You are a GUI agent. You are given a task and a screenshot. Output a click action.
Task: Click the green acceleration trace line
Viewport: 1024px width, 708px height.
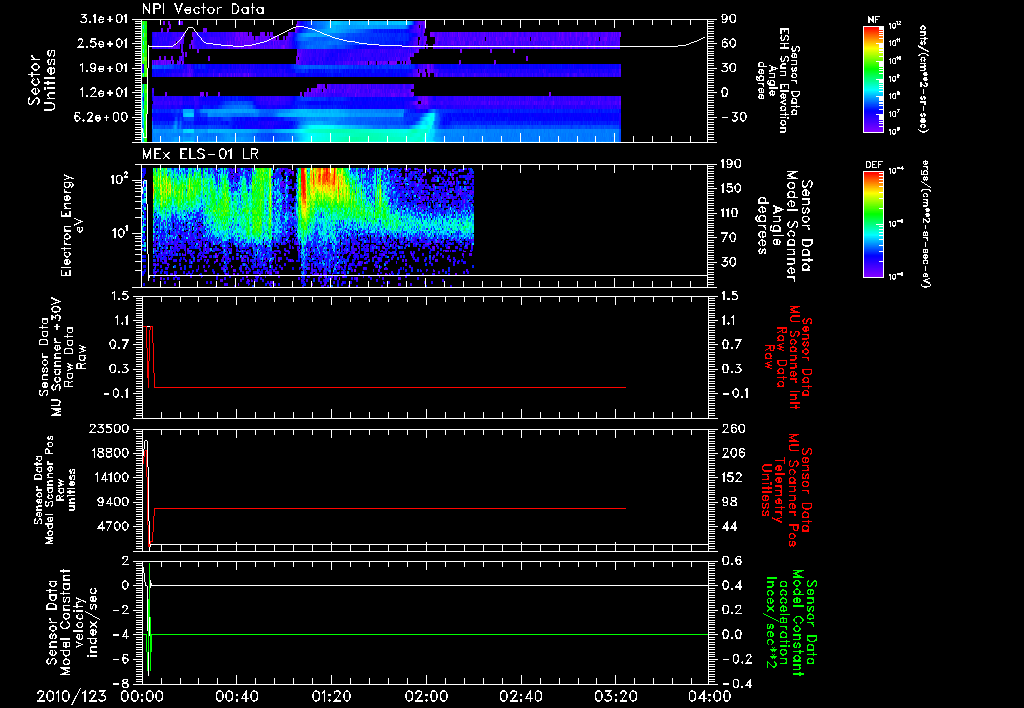click(424, 634)
